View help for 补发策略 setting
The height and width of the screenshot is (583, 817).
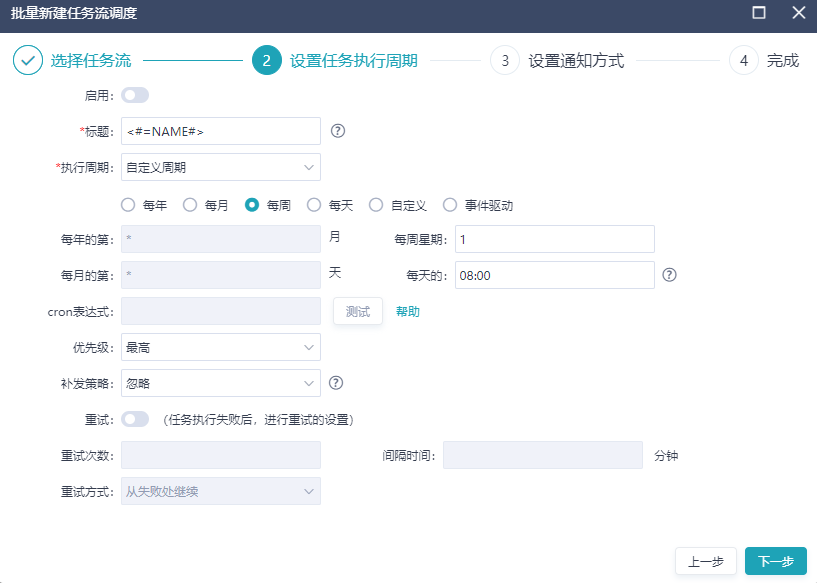pos(337,383)
